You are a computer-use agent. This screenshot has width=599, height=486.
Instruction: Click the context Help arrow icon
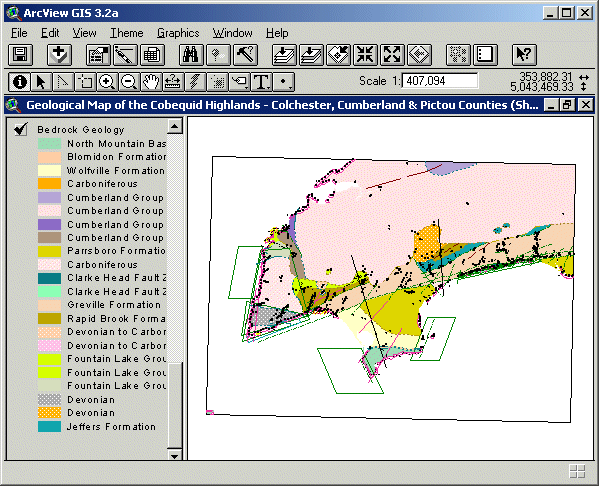click(524, 55)
